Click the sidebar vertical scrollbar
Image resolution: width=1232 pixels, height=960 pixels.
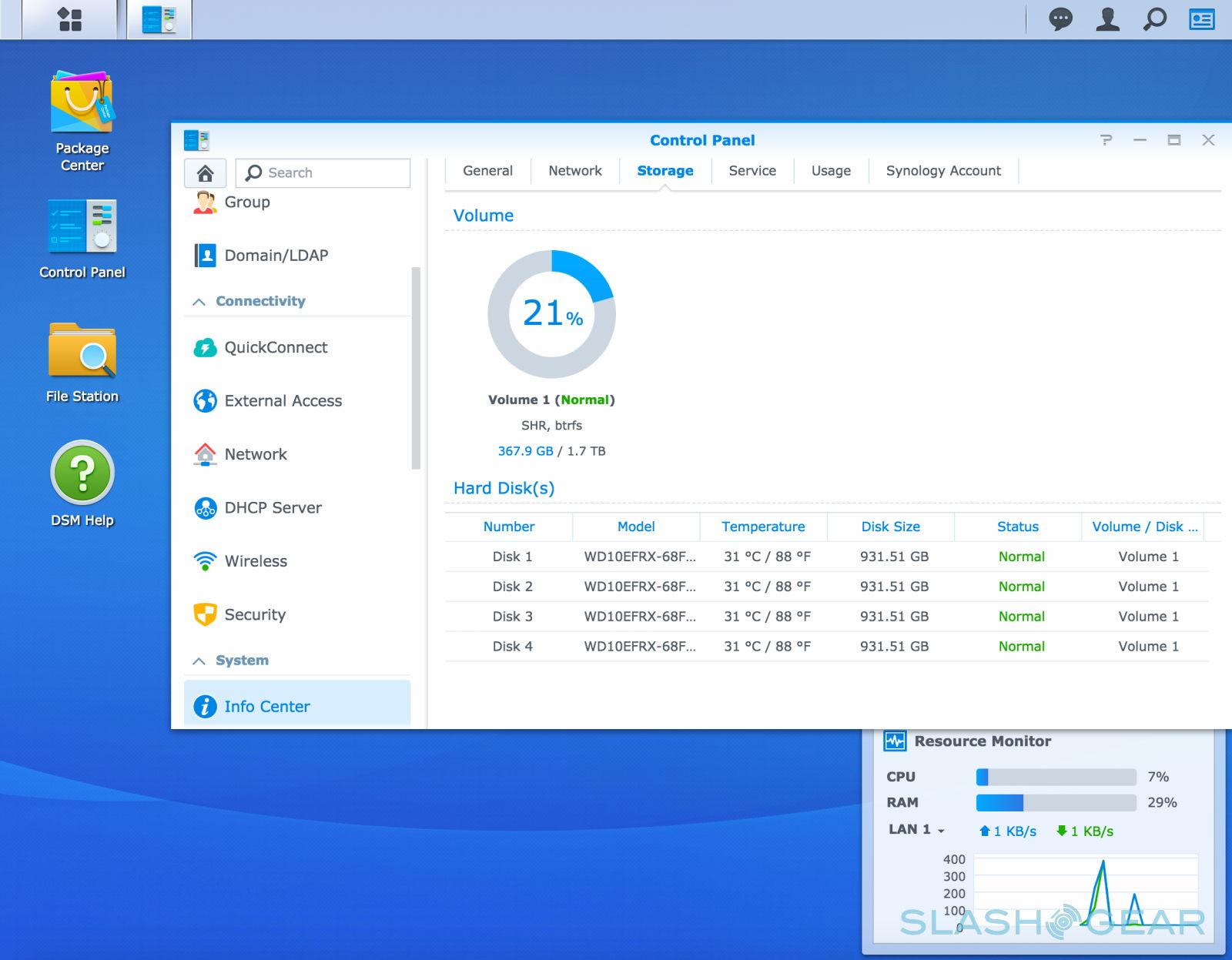(416, 368)
